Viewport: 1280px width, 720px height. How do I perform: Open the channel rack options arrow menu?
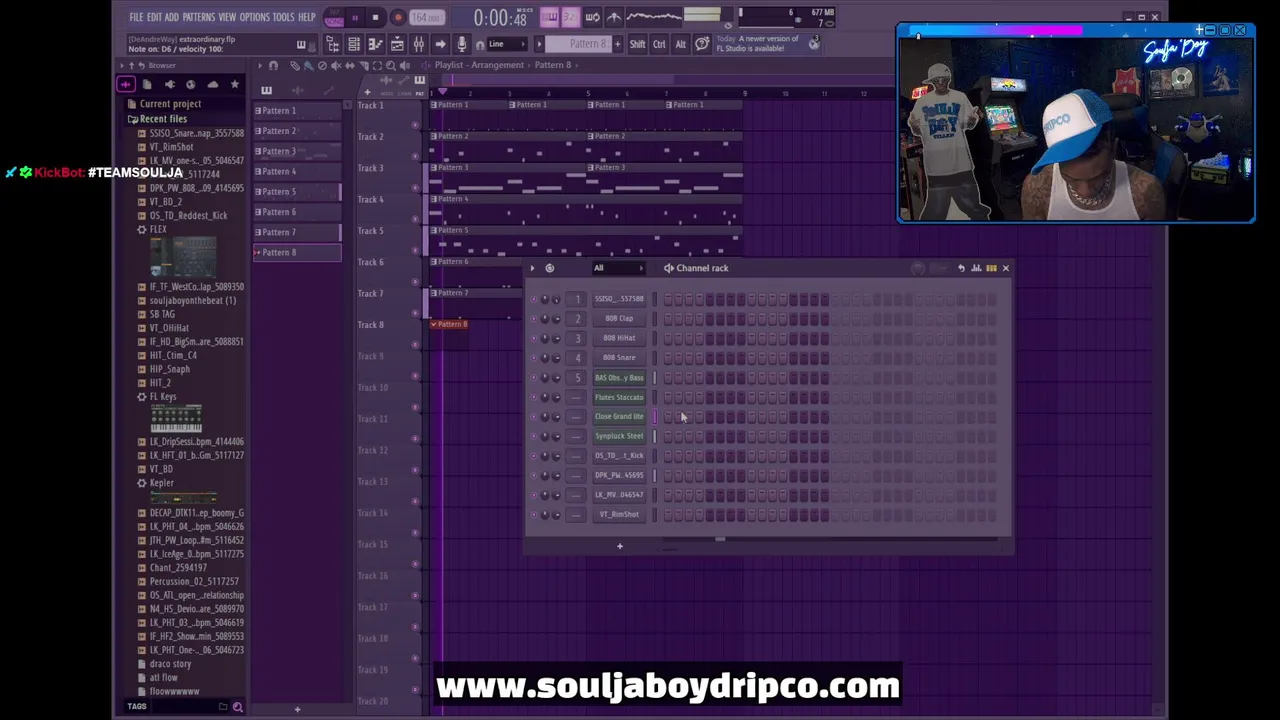532,268
